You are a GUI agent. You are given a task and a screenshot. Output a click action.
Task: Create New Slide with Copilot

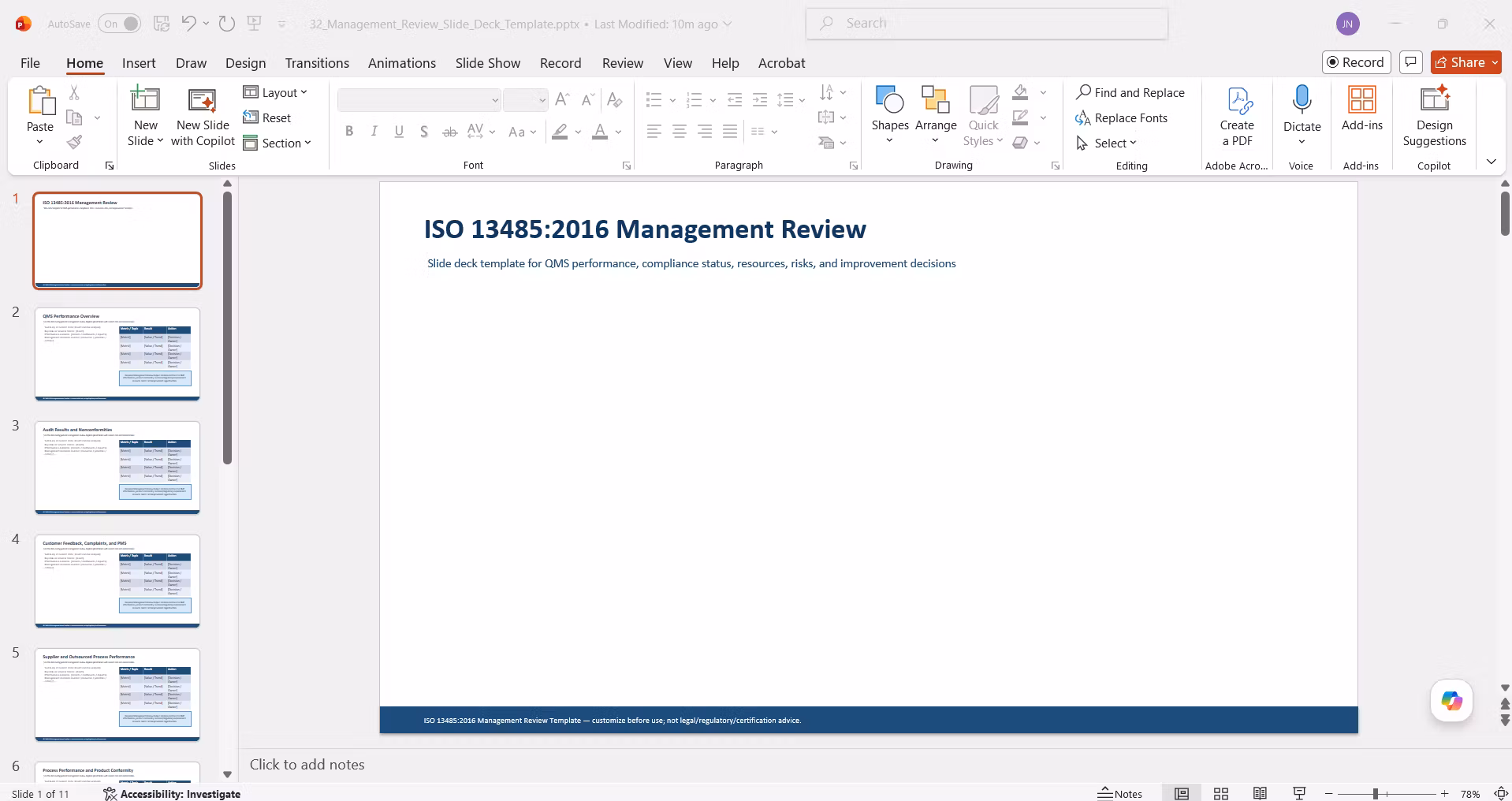[x=203, y=117]
